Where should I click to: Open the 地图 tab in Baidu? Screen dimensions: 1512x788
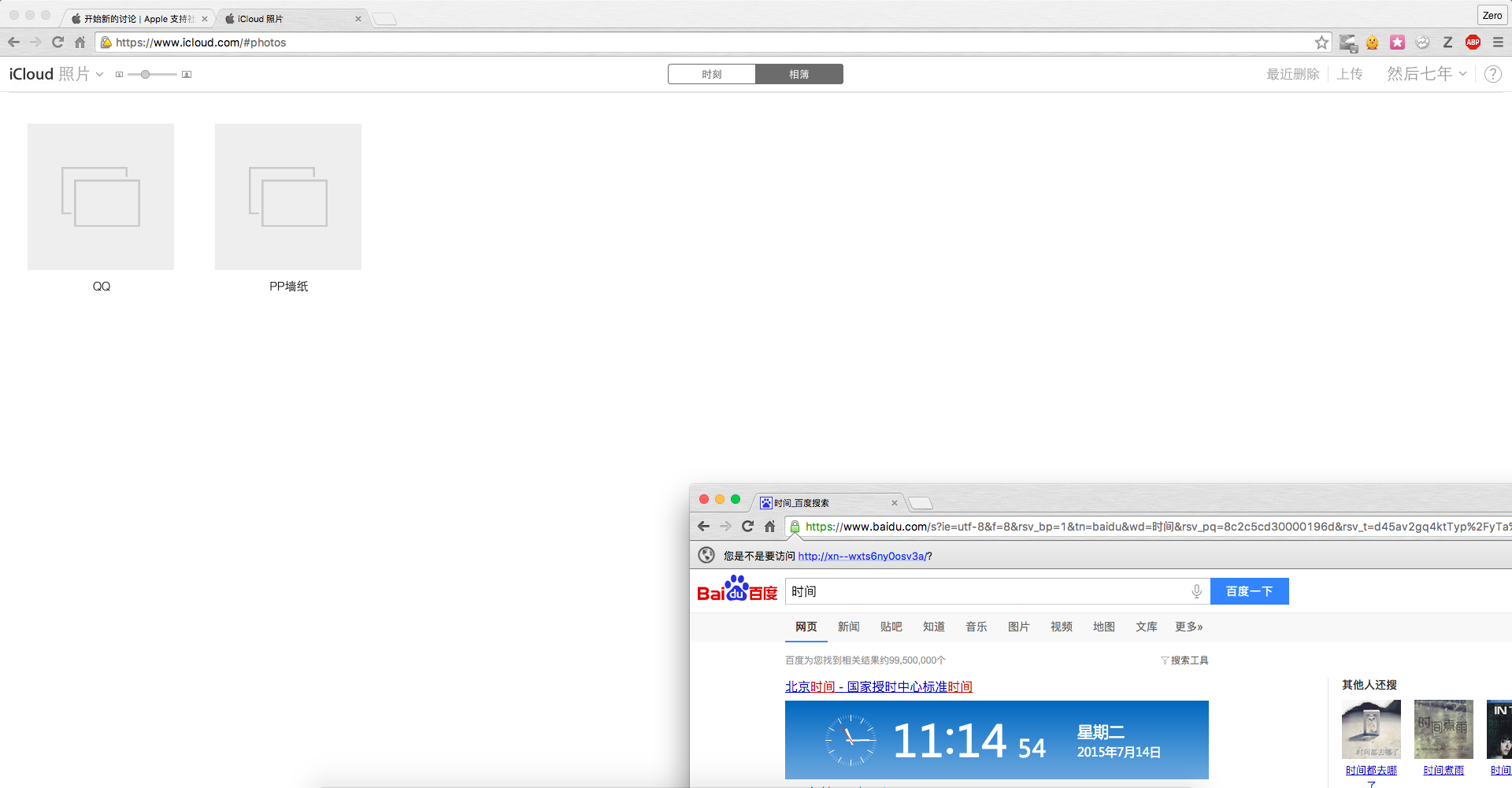pyautogui.click(x=1103, y=627)
